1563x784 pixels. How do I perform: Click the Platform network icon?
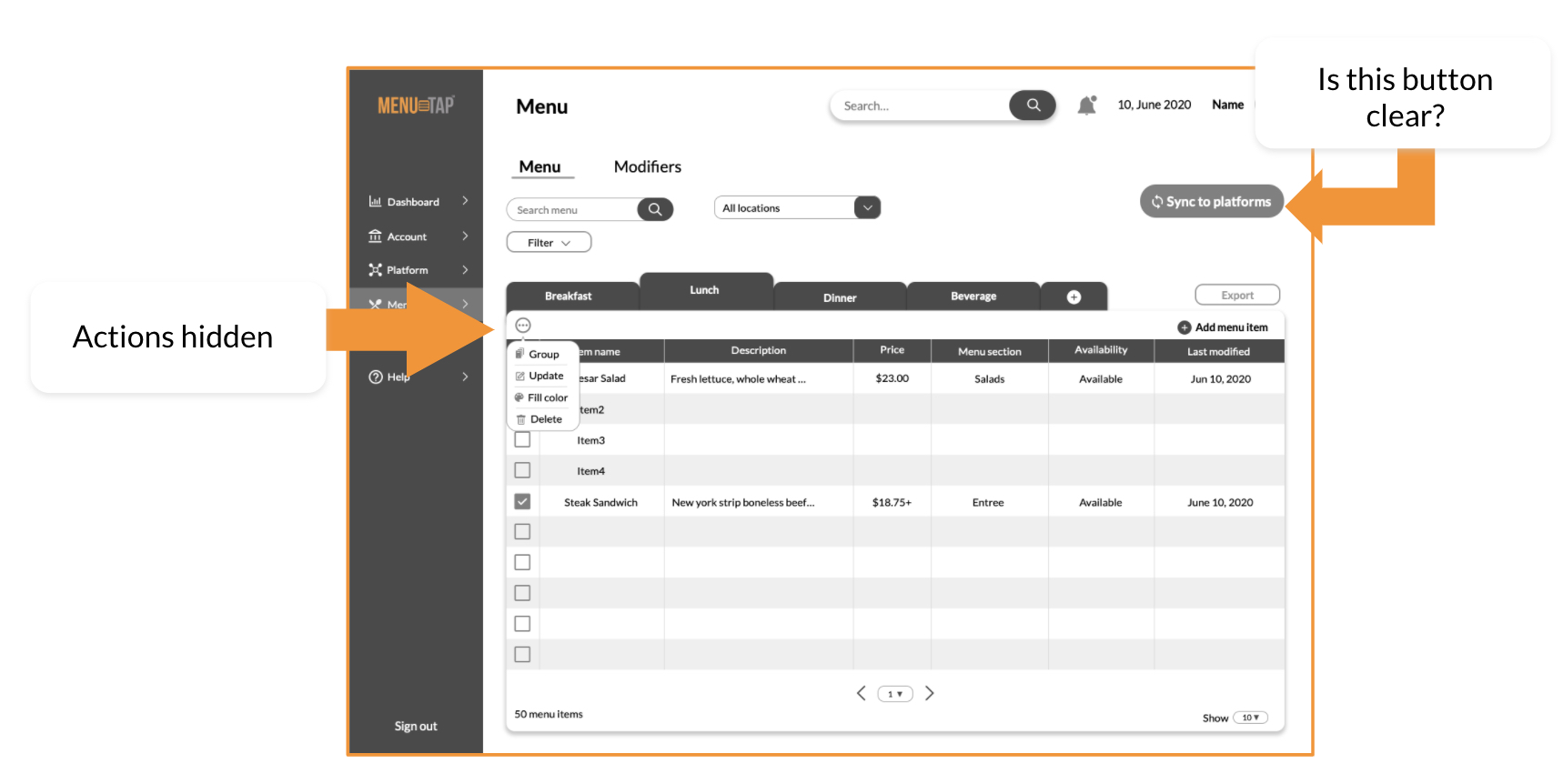(x=375, y=270)
